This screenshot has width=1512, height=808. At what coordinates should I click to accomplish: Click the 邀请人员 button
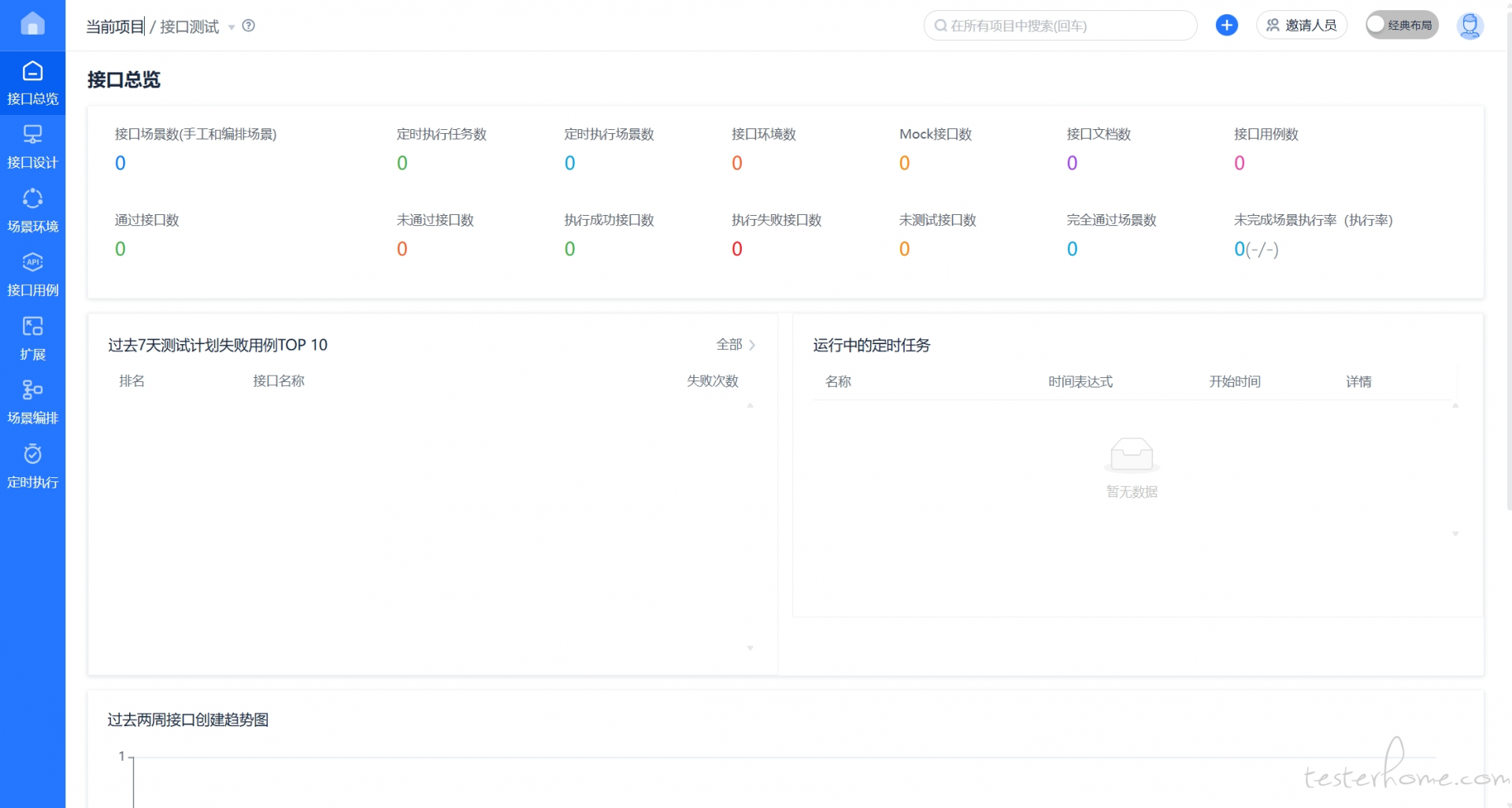pos(1301,25)
